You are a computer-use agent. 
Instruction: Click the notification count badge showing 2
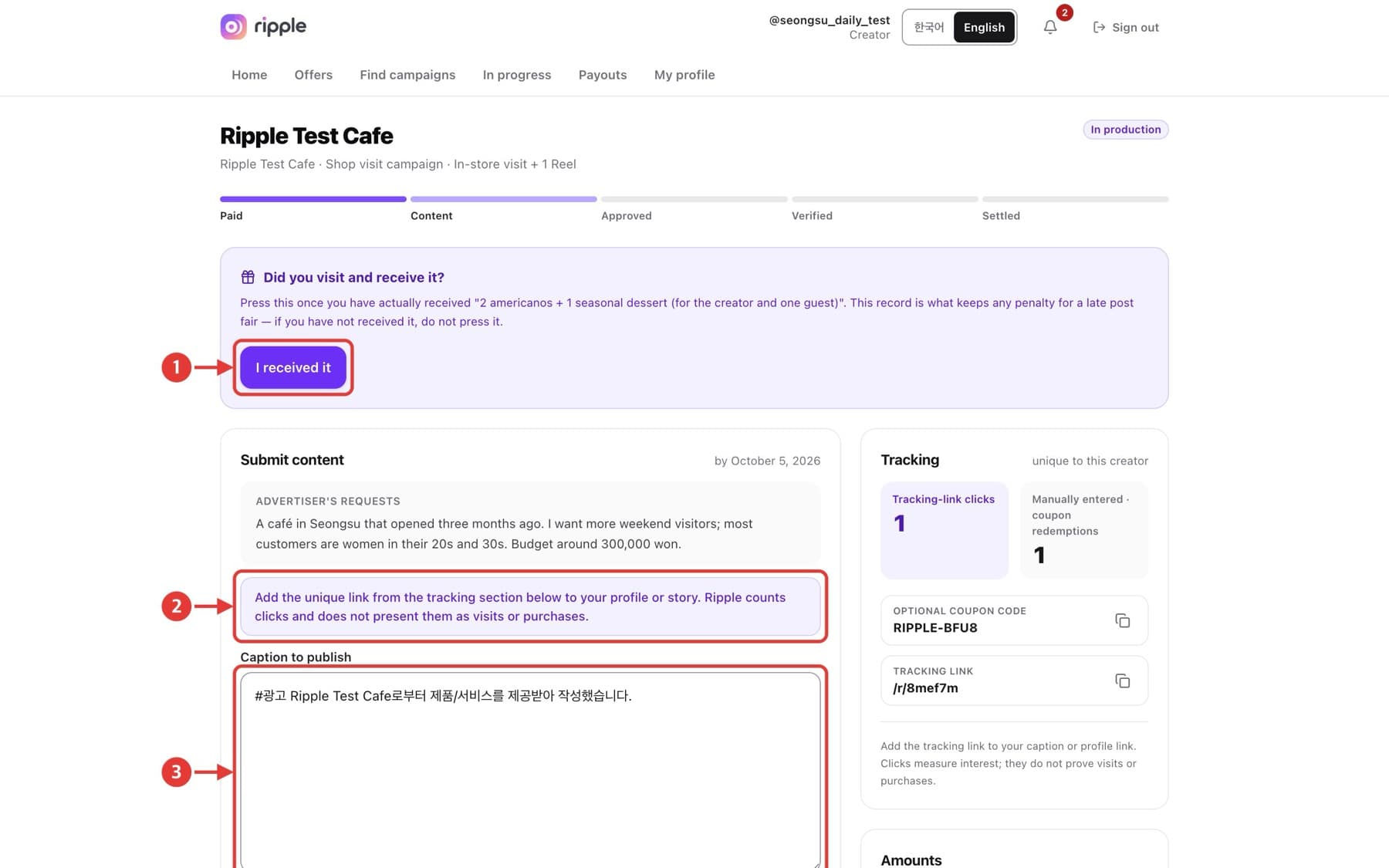click(x=1064, y=12)
